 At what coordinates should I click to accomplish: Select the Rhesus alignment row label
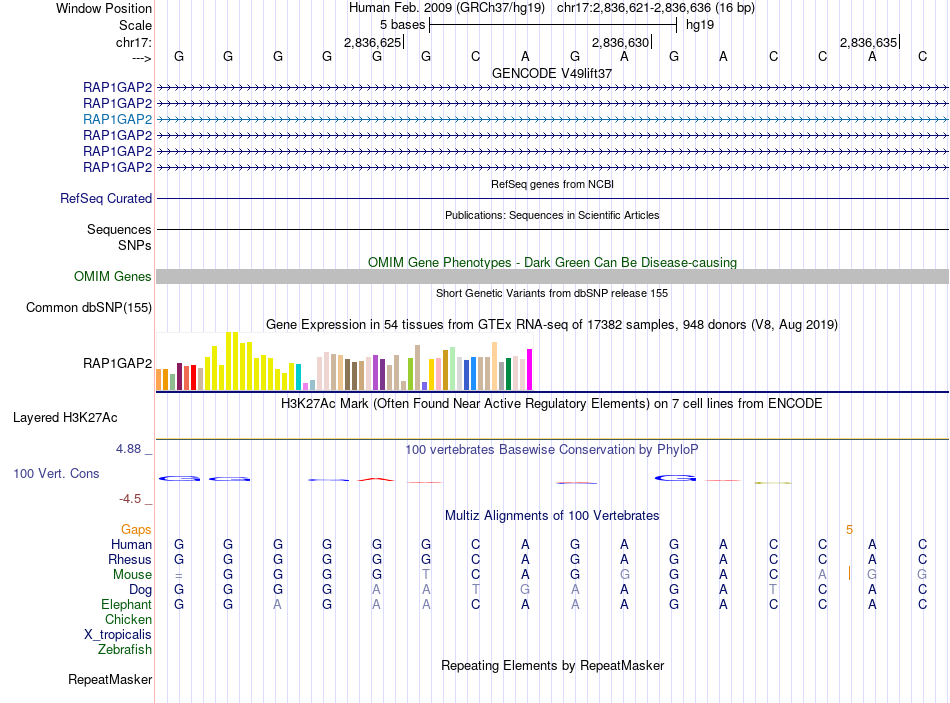(x=130, y=559)
